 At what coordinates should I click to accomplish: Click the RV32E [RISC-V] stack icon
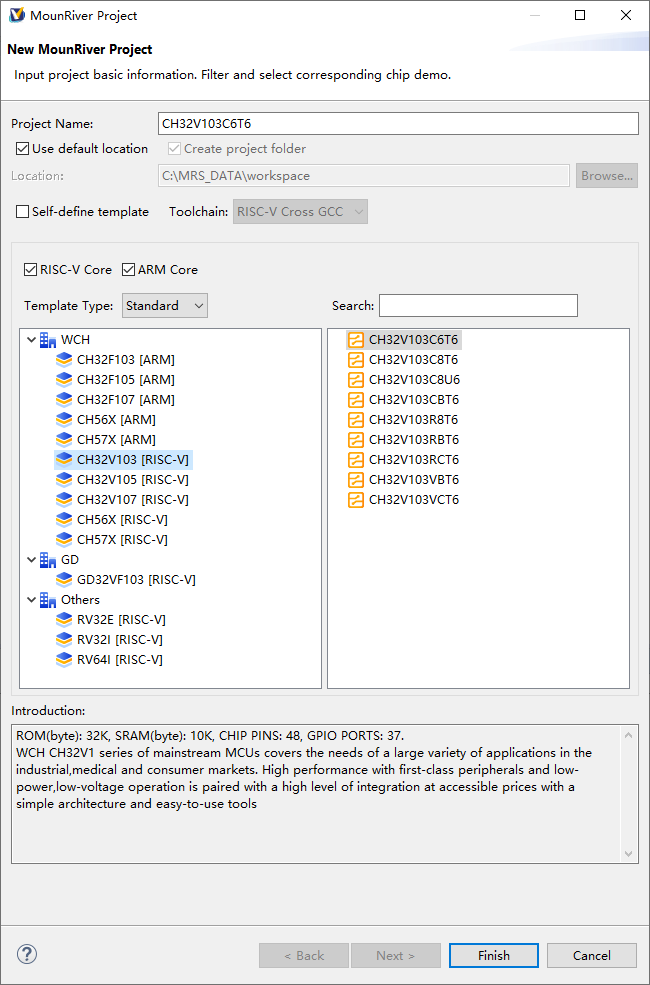click(64, 620)
